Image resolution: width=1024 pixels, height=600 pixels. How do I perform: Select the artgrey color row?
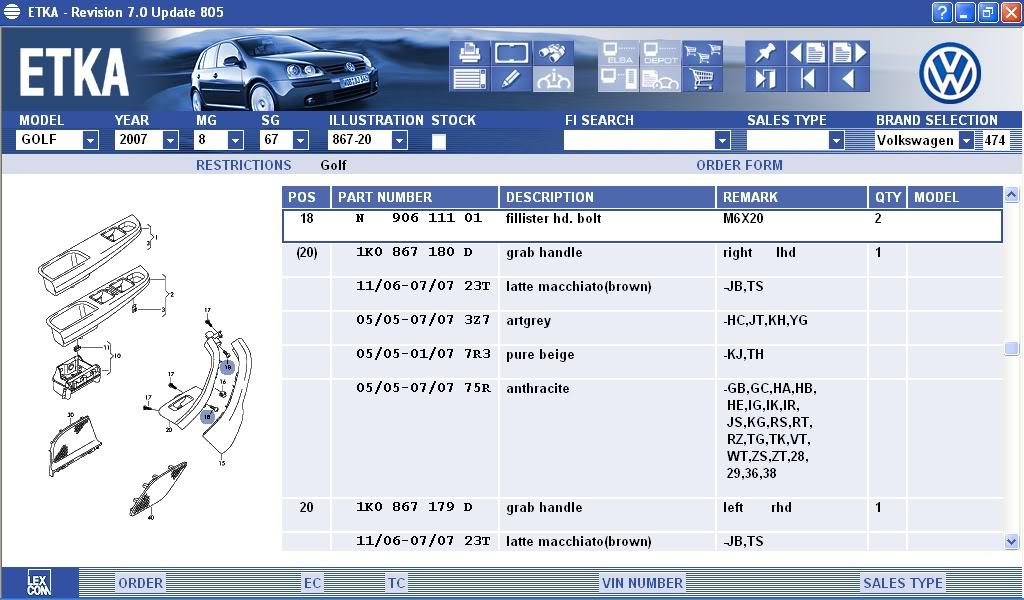(x=643, y=321)
